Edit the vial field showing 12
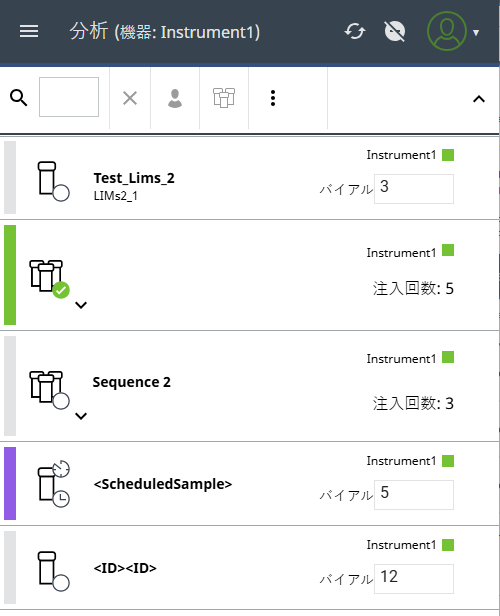This screenshot has height=616, width=500. pos(414,579)
